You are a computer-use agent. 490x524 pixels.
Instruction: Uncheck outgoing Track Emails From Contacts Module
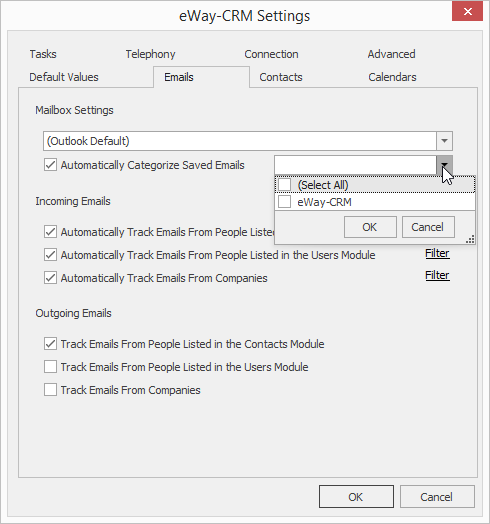(50, 344)
